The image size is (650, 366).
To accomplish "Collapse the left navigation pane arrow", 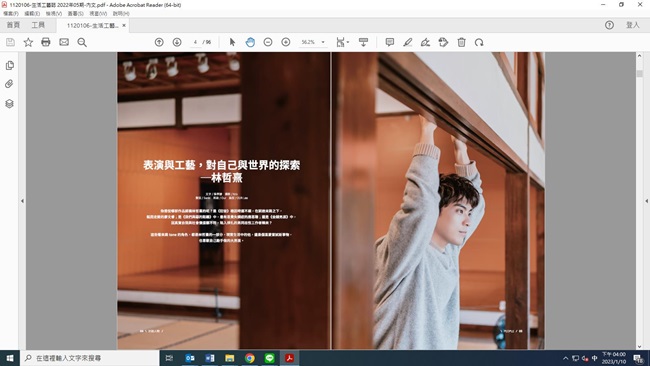I will click(22, 201).
